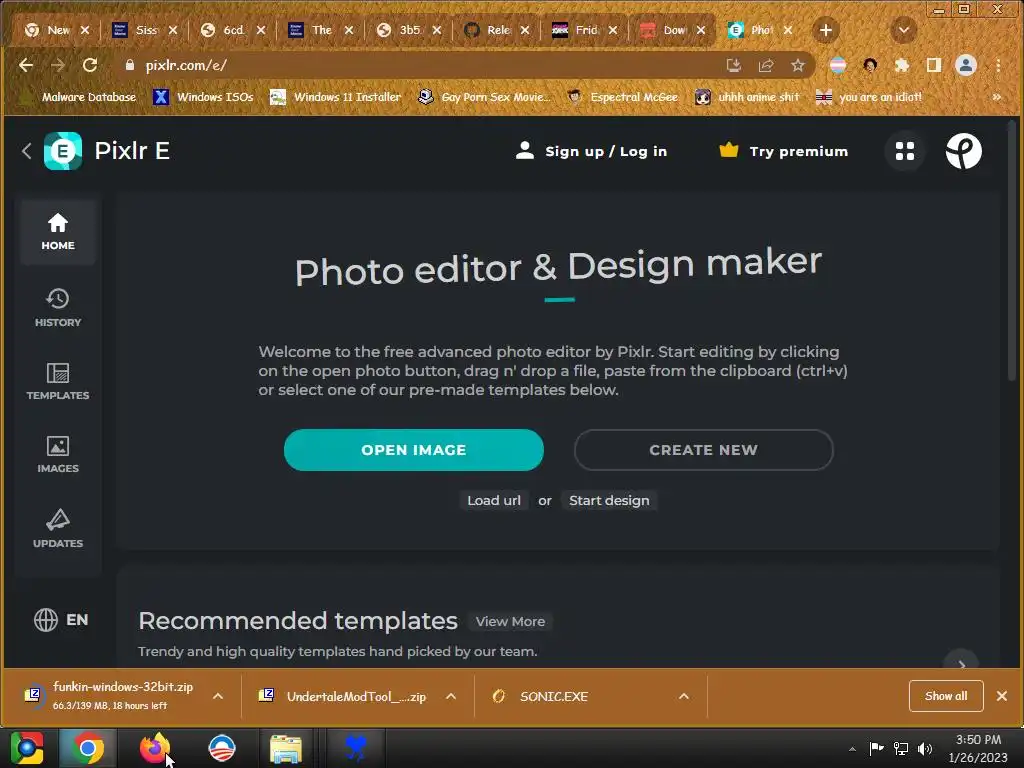1024x768 pixels.
Task: Open the History section in sidebar
Action: tap(58, 308)
